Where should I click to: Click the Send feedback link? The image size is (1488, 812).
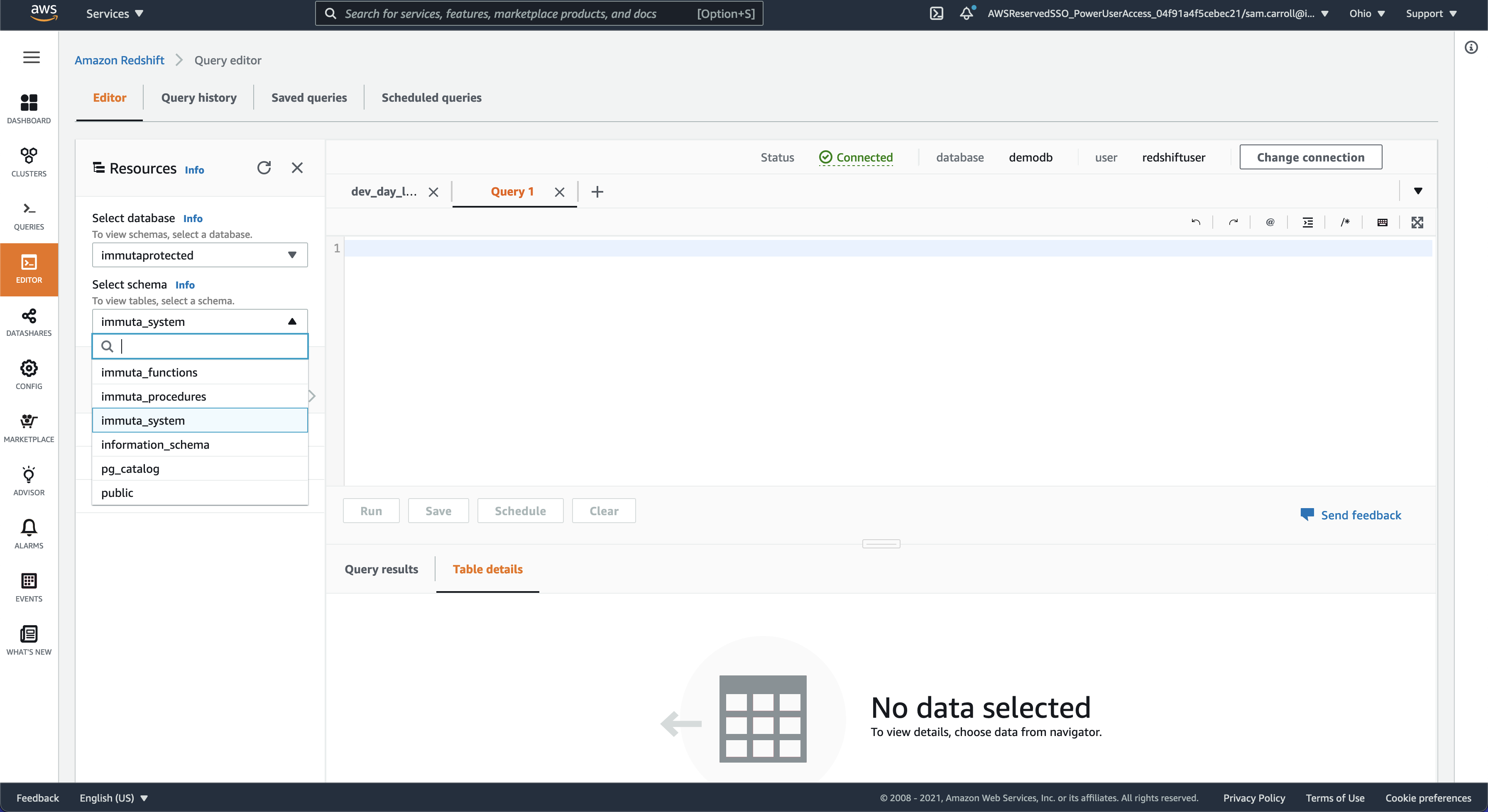[x=1351, y=515]
